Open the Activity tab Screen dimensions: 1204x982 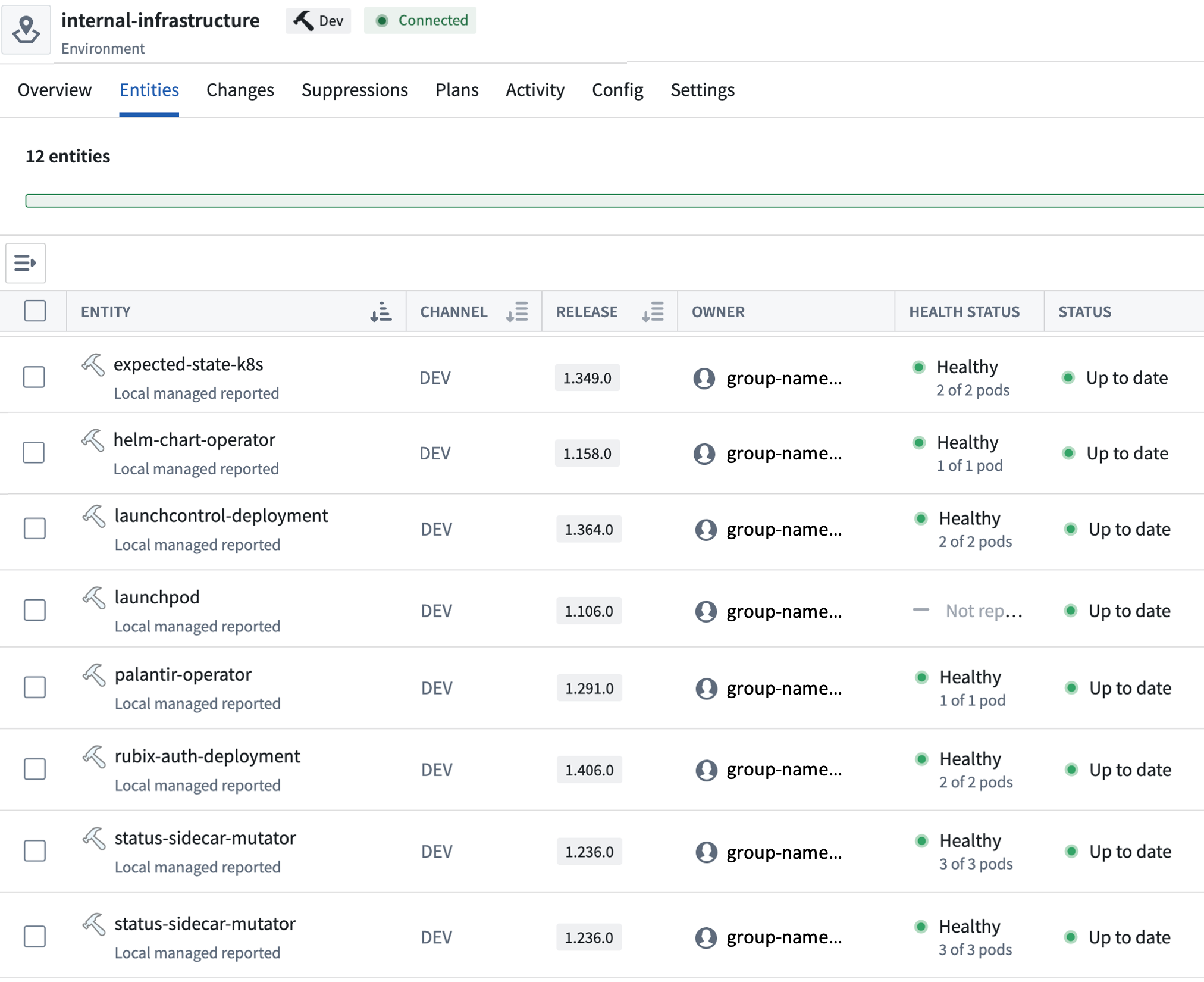tap(535, 90)
